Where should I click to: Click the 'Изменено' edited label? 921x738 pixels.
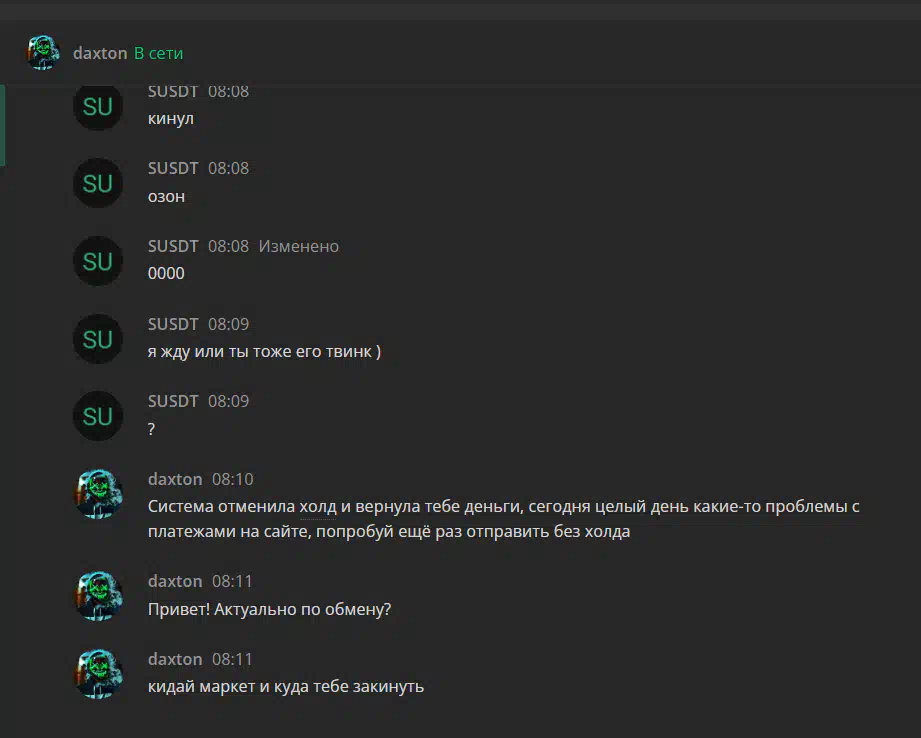coord(298,246)
